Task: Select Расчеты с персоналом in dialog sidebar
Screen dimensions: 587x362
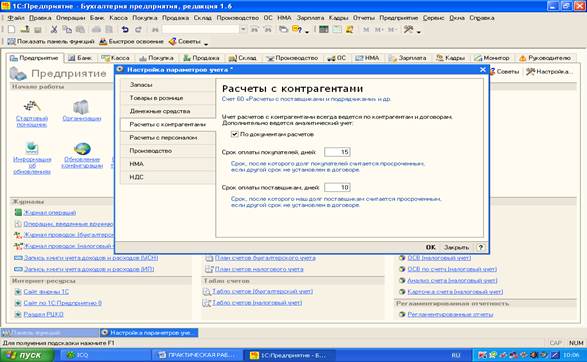Action: (168, 137)
